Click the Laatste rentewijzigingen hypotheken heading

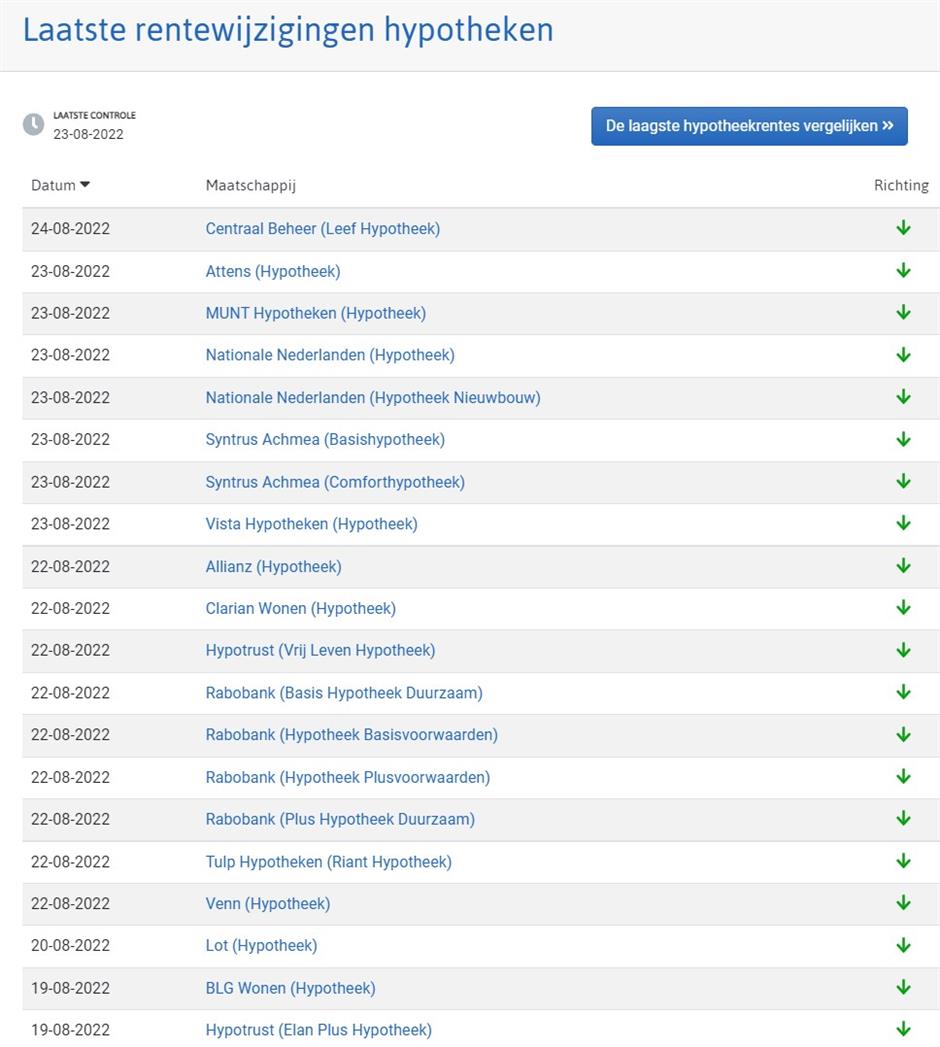point(288,30)
